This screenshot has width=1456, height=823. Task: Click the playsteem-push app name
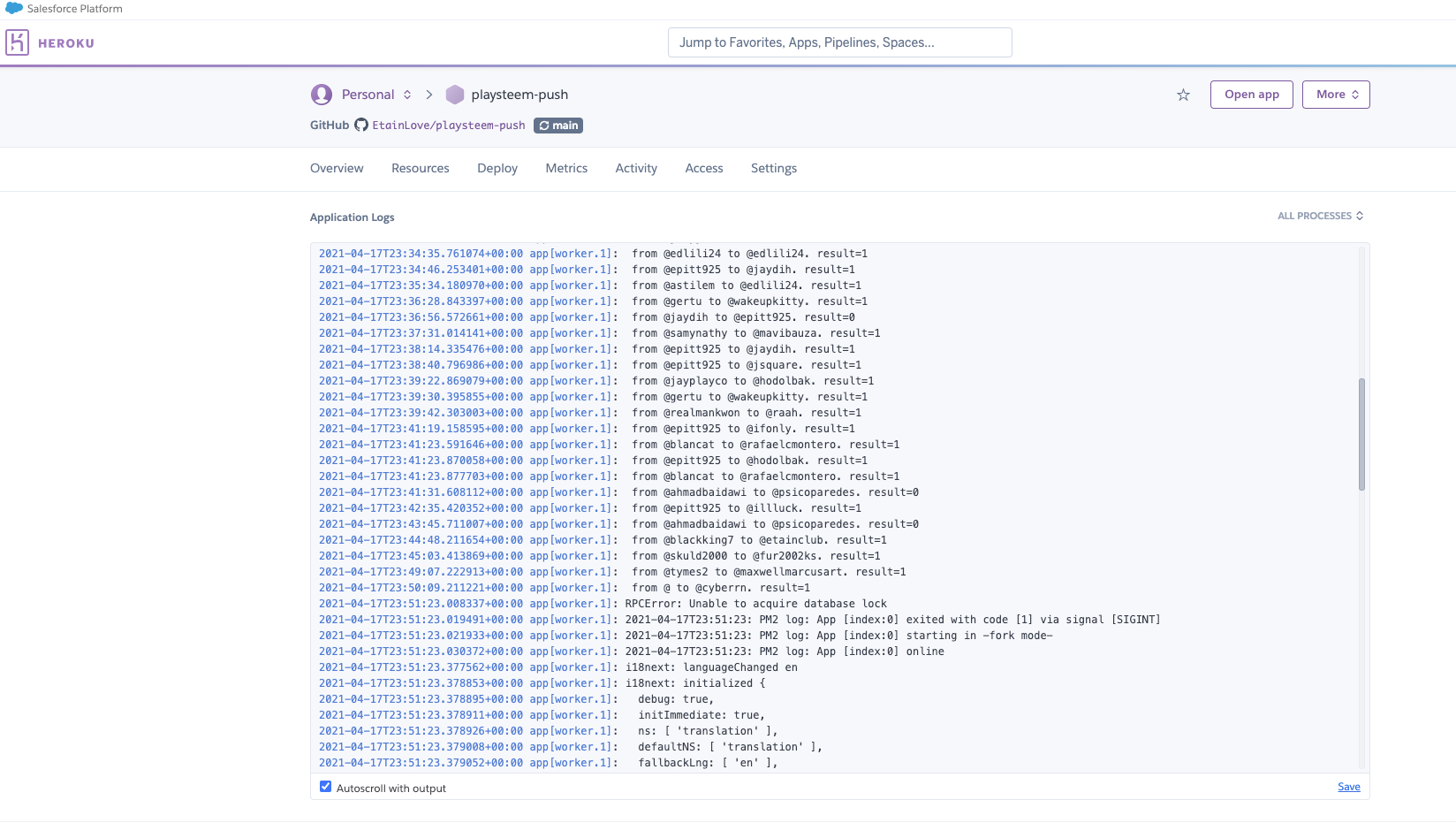pyautogui.click(x=519, y=95)
